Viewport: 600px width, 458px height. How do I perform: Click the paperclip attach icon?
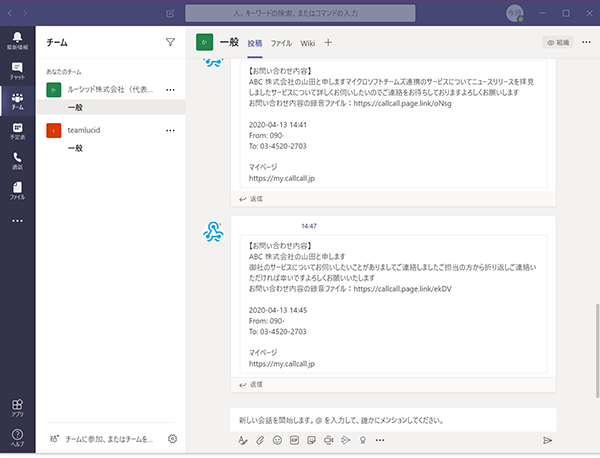click(261, 440)
